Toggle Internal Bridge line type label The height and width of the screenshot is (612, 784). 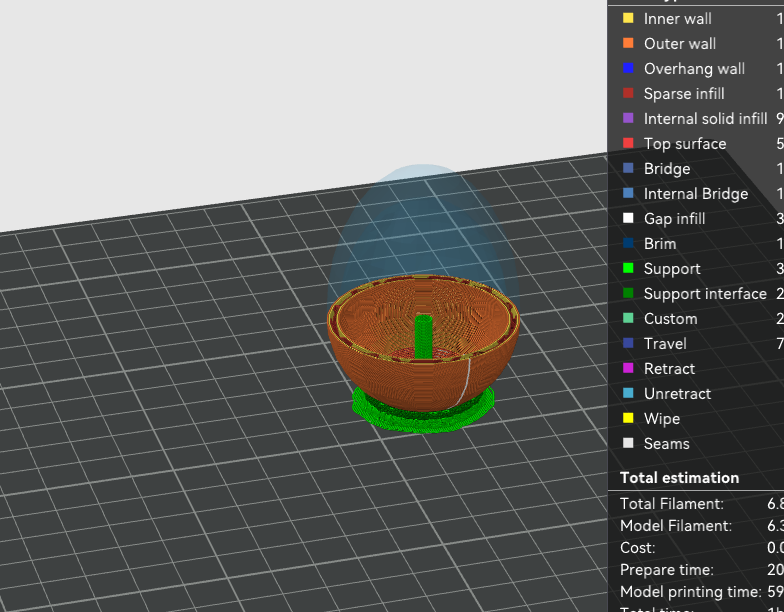(696, 194)
